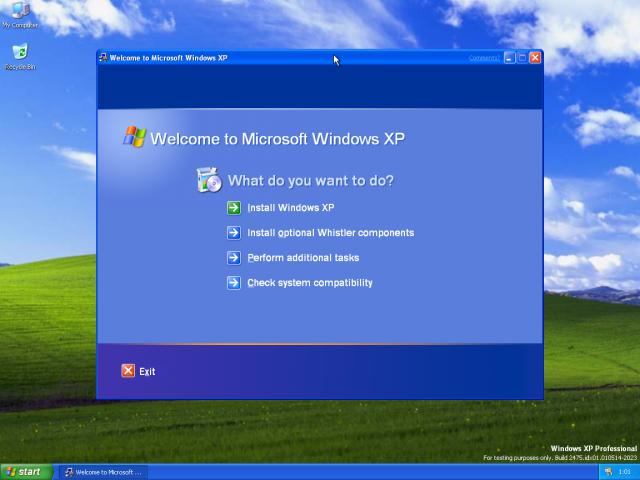The width and height of the screenshot is (640, 480).
Task: Close the Welcome window with red X
Action: point(535,58)
